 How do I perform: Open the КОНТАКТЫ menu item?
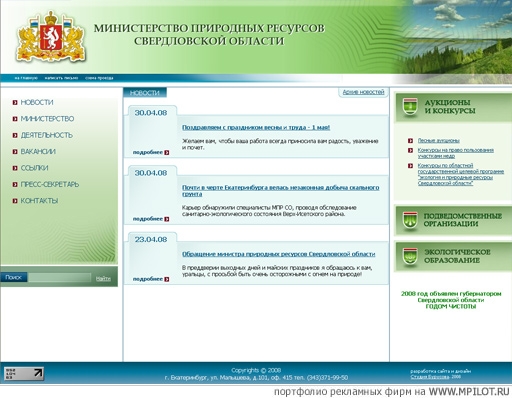[39, 200]
